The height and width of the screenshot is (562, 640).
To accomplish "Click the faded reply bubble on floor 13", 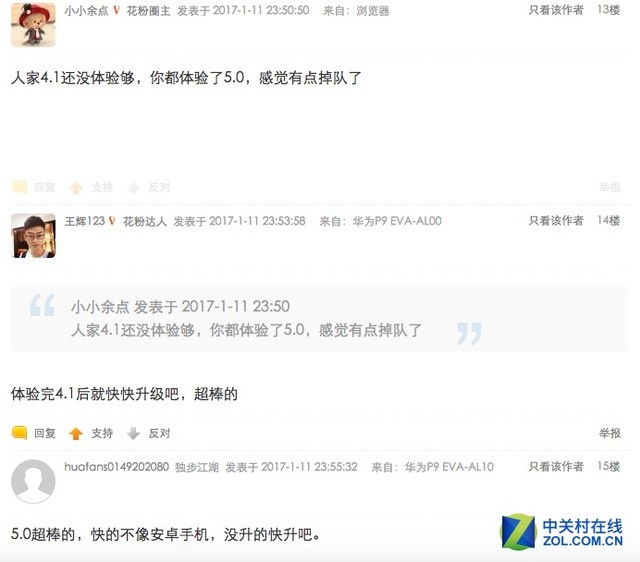I will [x=19, y=187].
